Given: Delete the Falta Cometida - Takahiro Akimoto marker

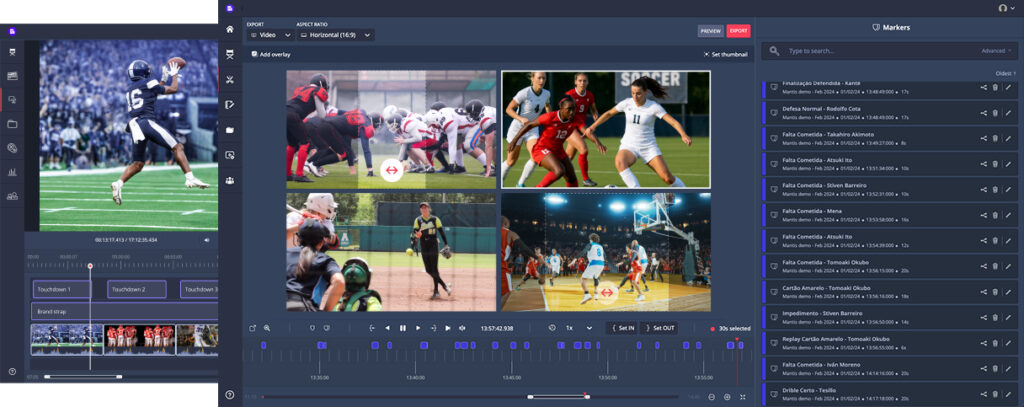Looking at the screenshot, I should click(x=995, y=137).
